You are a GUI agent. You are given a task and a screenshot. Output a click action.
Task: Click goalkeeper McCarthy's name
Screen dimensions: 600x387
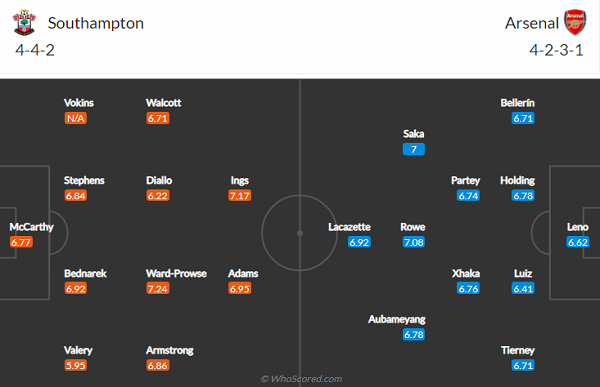pos(31,227)
